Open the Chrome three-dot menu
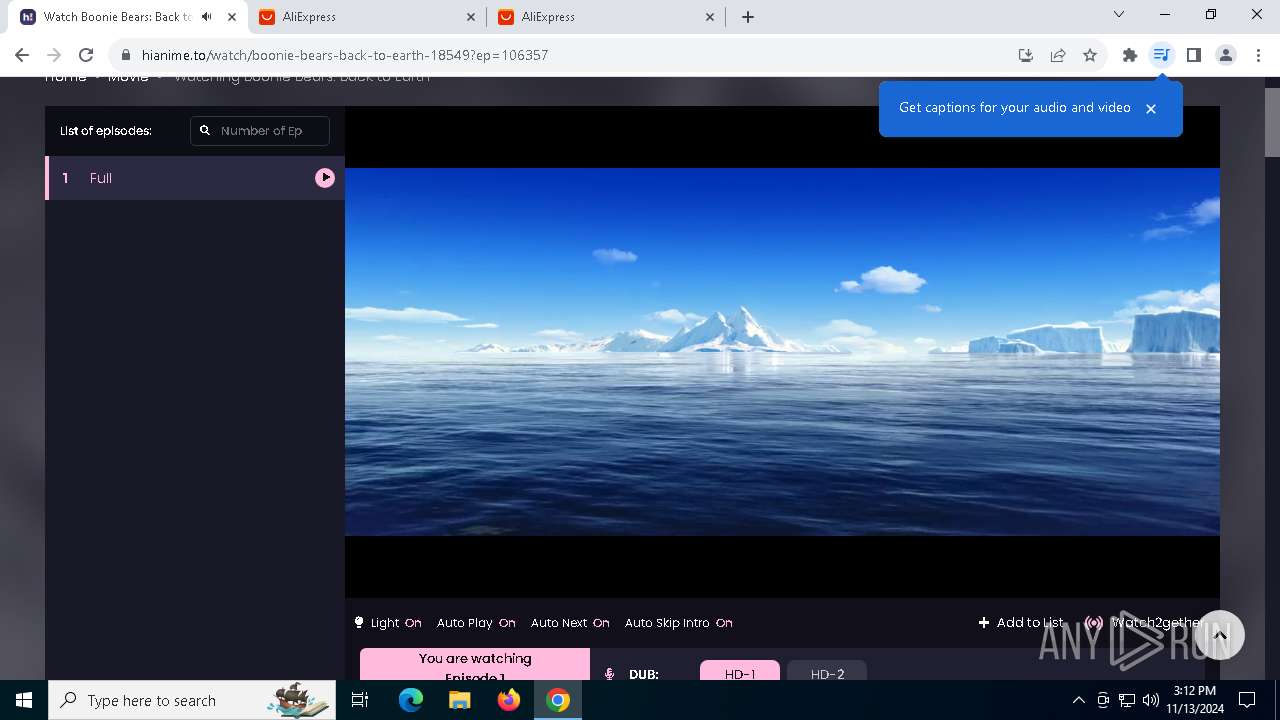The image size is (1280, 720). coord(1257,55)
